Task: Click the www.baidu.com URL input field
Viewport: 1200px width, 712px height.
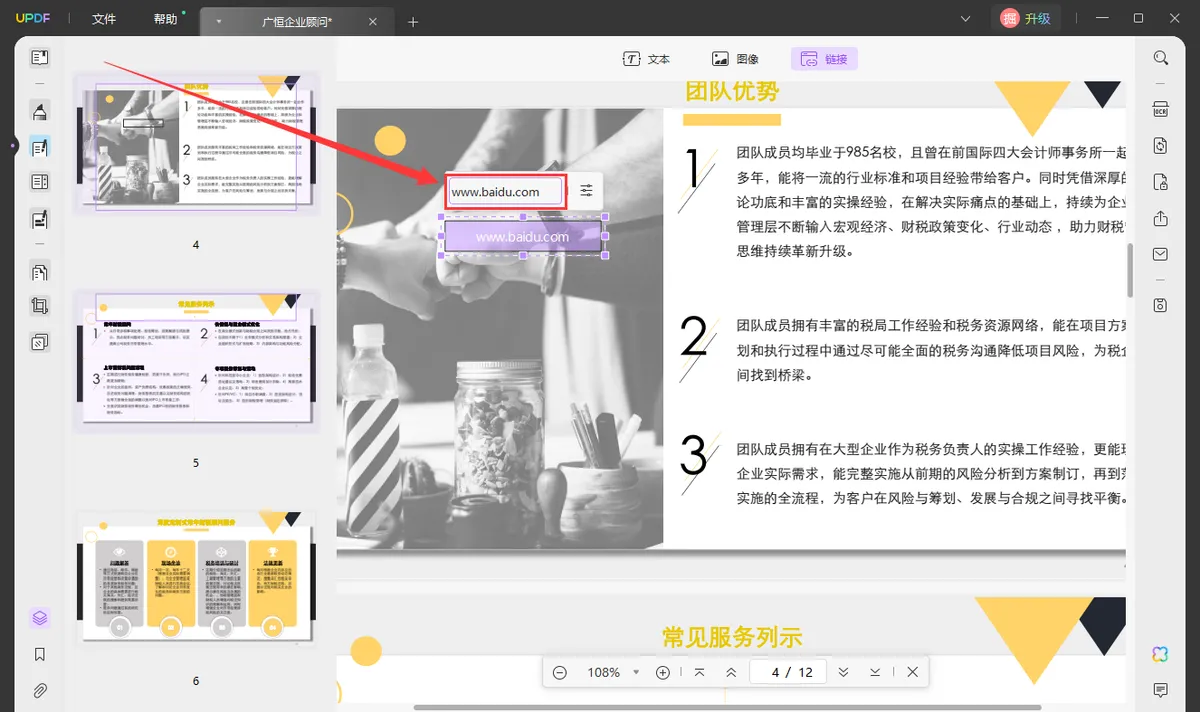Action: tap(505, 192)
